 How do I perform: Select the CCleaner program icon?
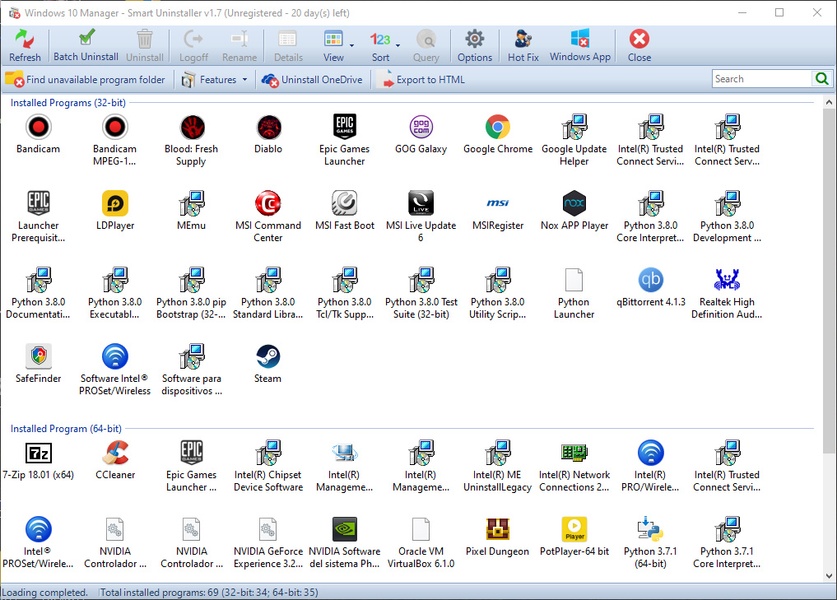116,453
